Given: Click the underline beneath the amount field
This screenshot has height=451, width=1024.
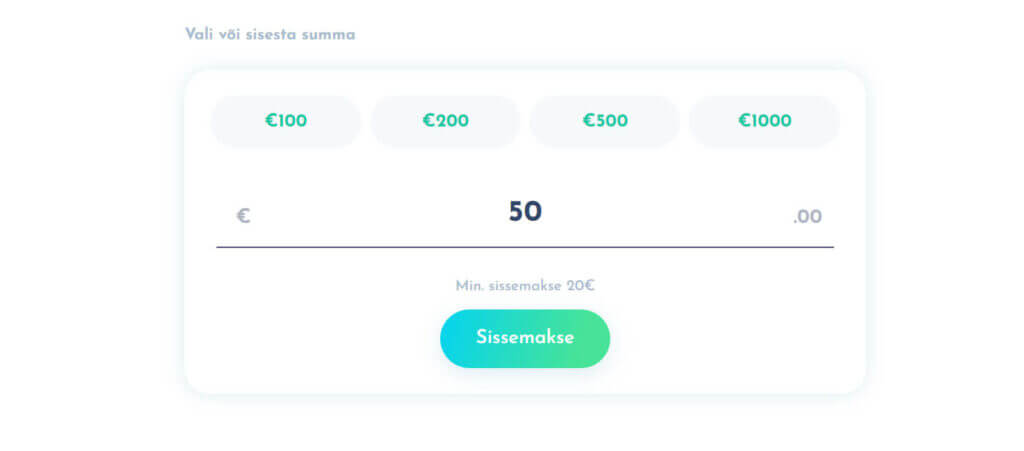Looking at the screenshot, I should (525, 247).
